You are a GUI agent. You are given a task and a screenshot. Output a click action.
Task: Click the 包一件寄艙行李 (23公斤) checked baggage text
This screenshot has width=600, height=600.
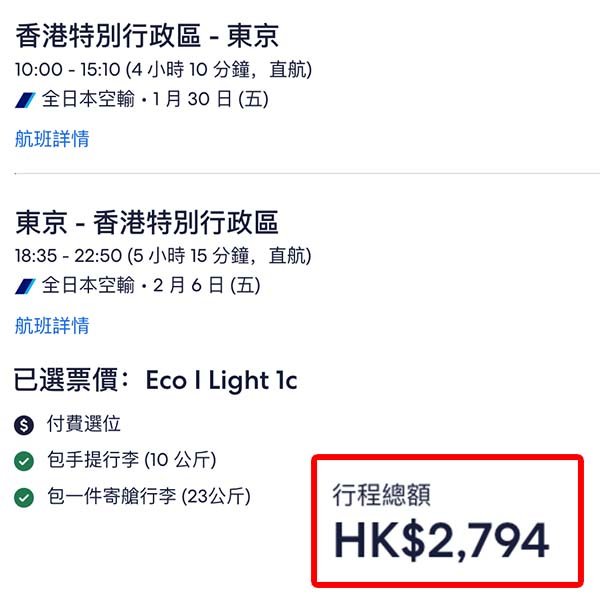148,496
